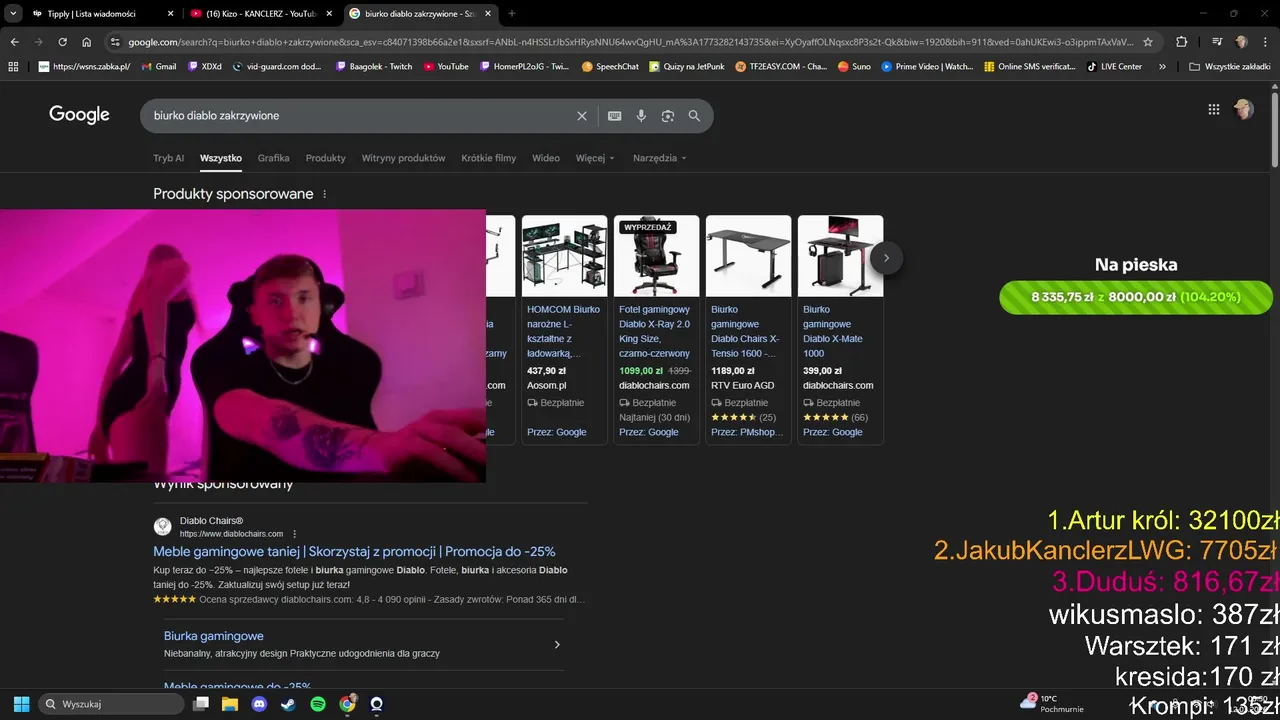This screenshot has height=720, width=1280.
Task: Open the Google account avatar menu
Action: click(1244, 110)
